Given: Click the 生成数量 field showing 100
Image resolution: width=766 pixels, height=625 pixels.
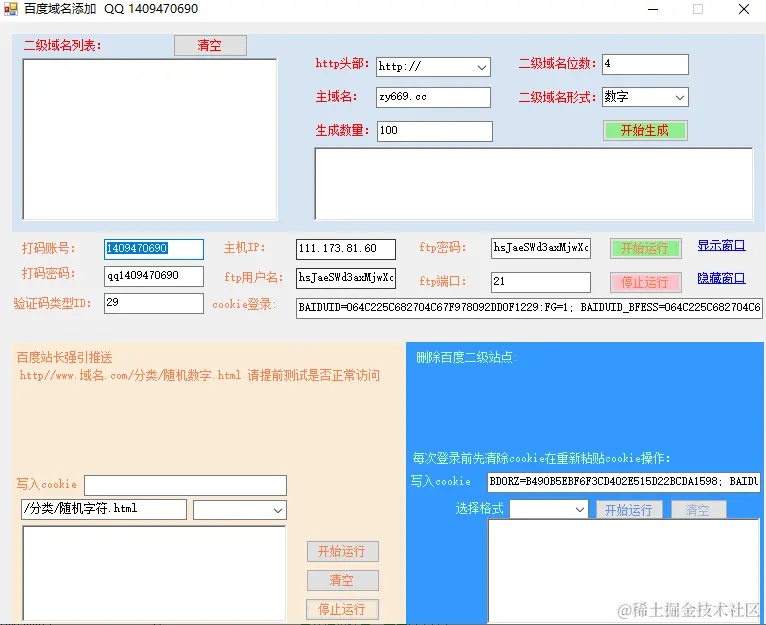Looking at the screenshot, I should (x=434, y=131).
